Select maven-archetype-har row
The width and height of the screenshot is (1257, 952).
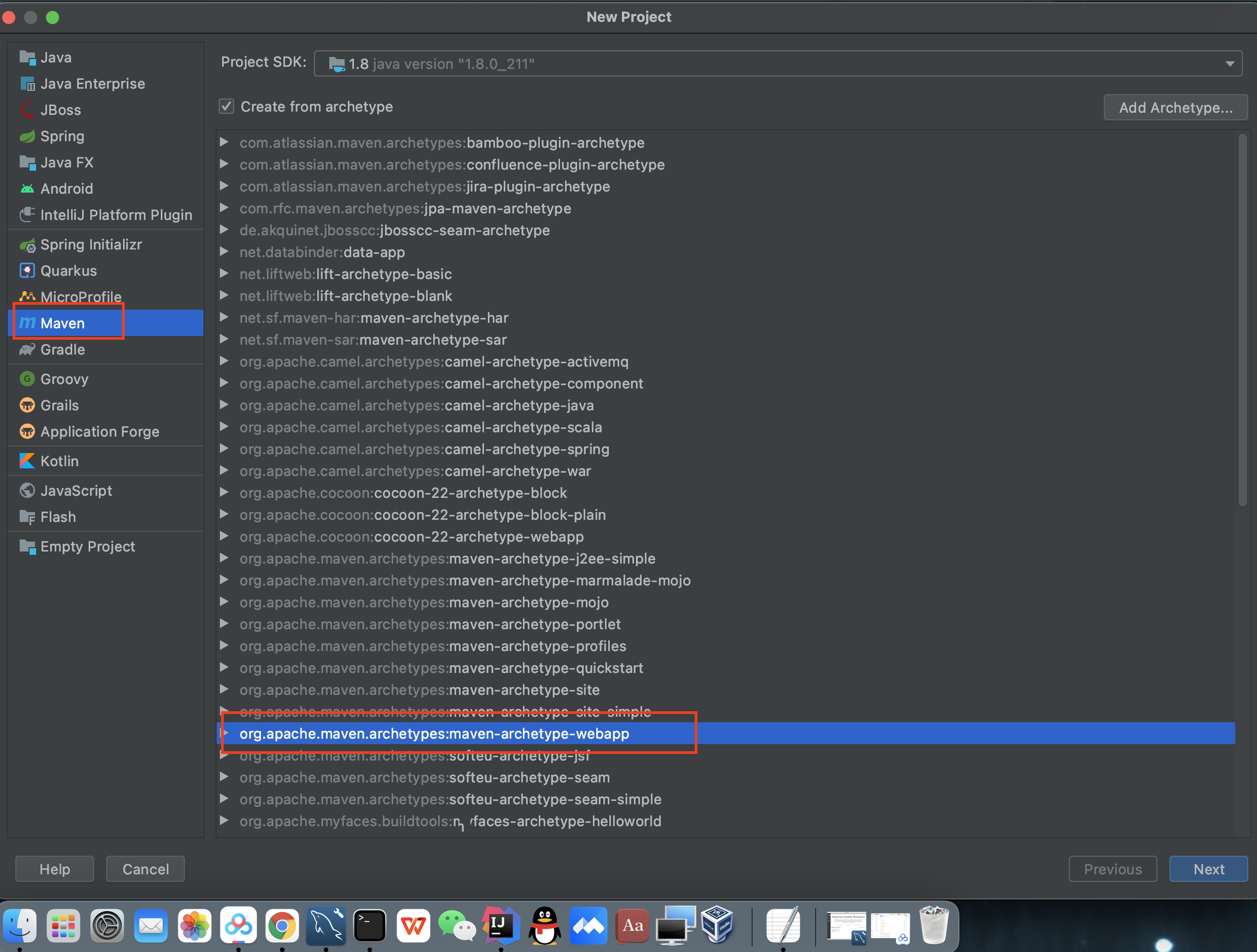[x=727, y=318]
